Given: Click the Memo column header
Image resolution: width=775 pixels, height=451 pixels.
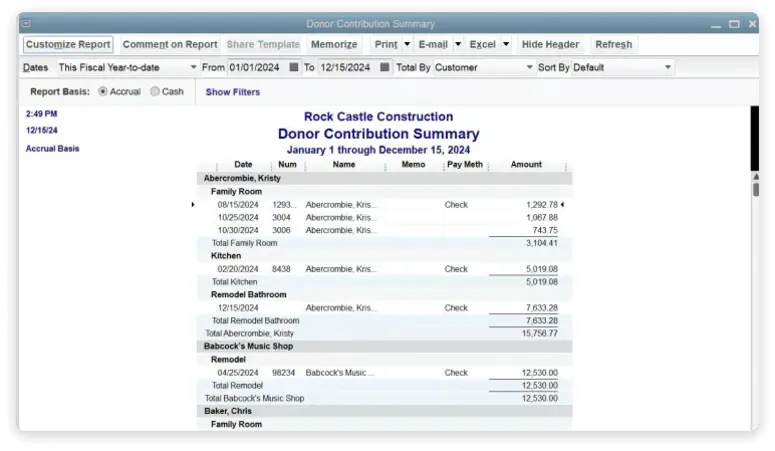Looking at the screenshot, I should click(413, 164).
